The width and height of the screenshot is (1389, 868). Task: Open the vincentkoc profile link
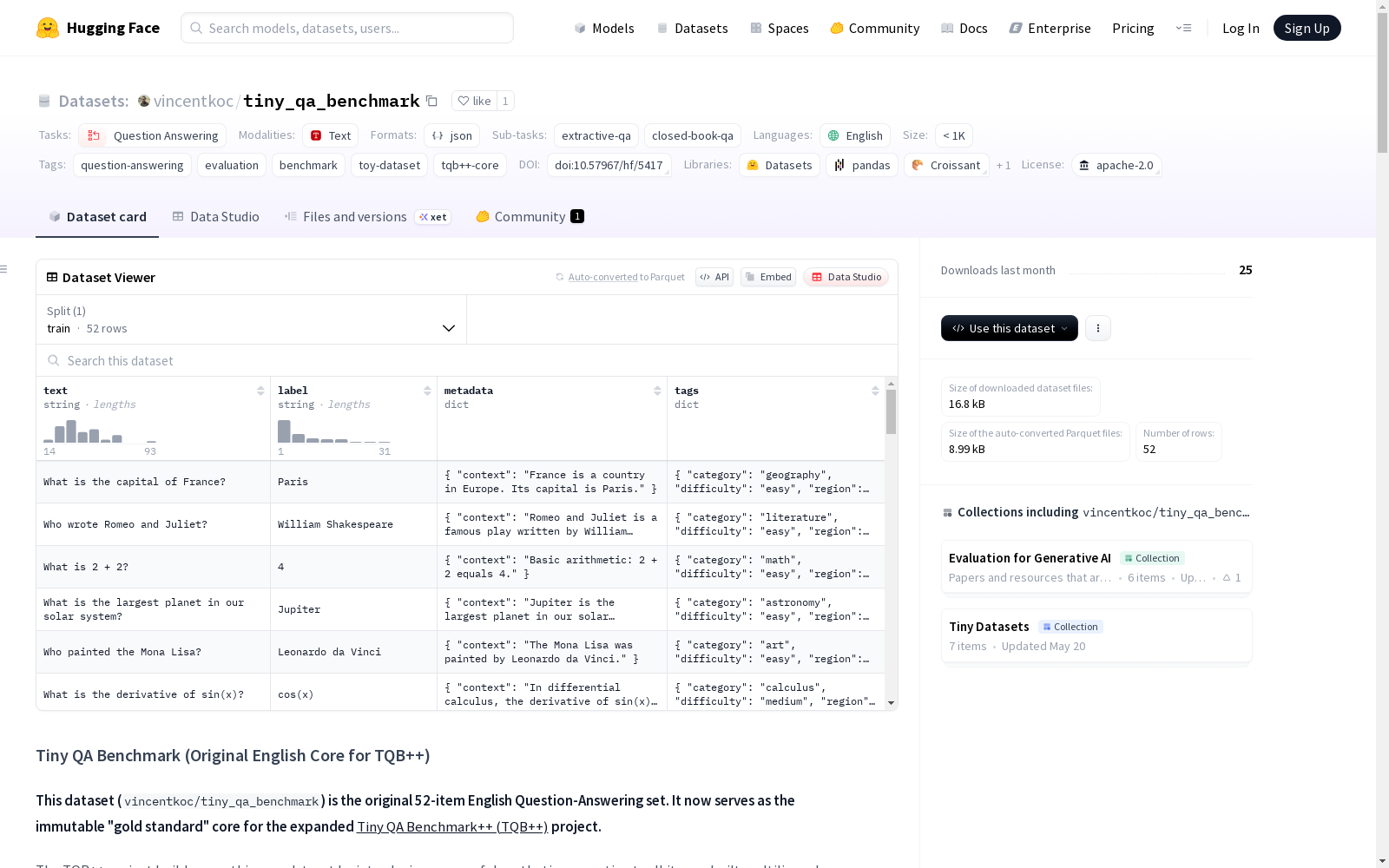[194, 101]
